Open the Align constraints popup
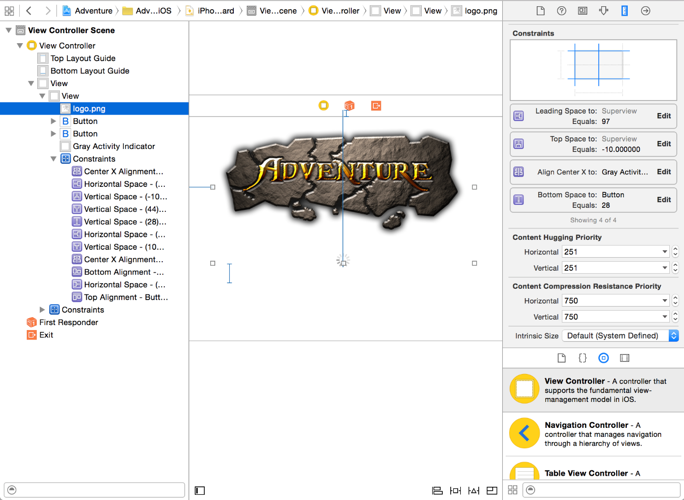 pos(437,490)
